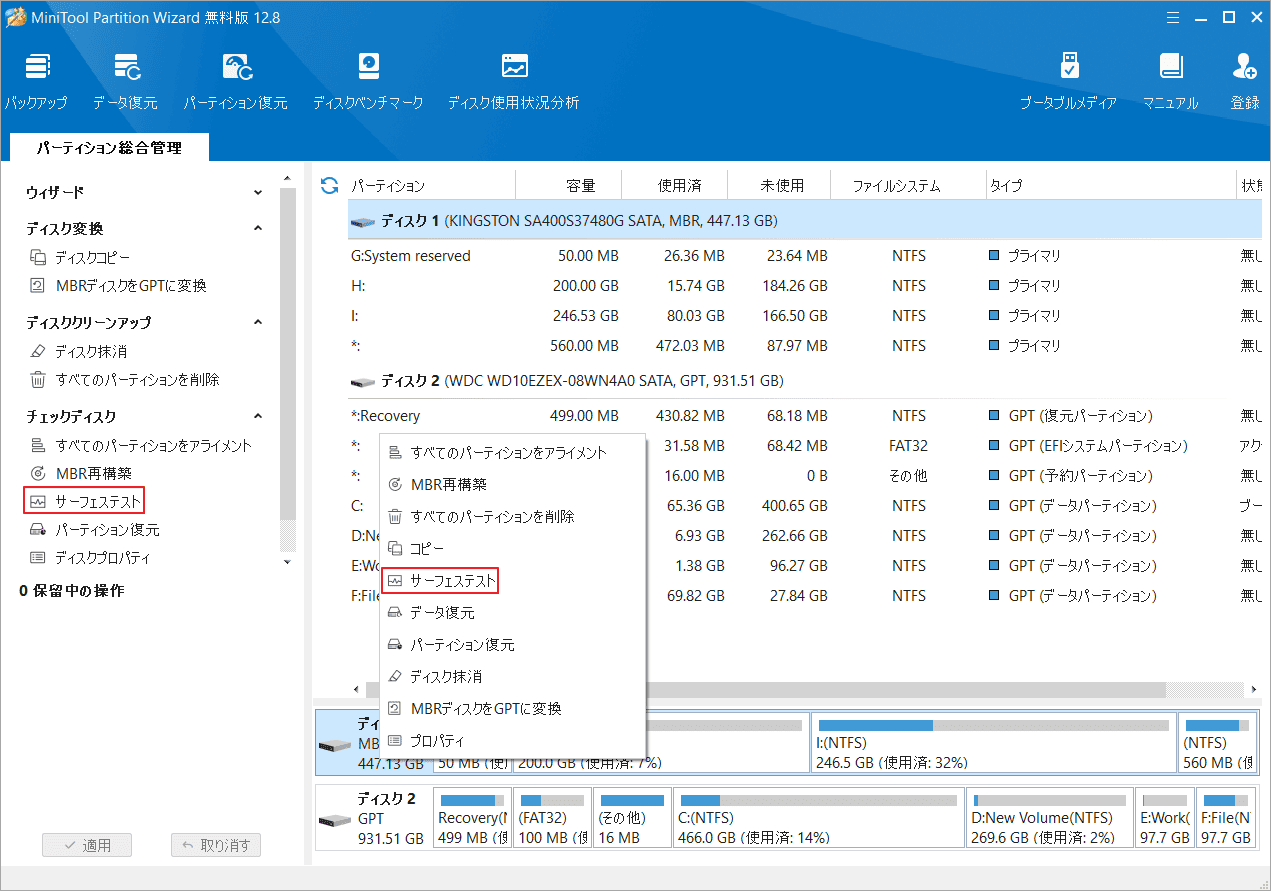Choose MBRディスクをGPTに変換 in sidebar
Viewport: 1271px width, 891px height.
(x=118, y=286)
